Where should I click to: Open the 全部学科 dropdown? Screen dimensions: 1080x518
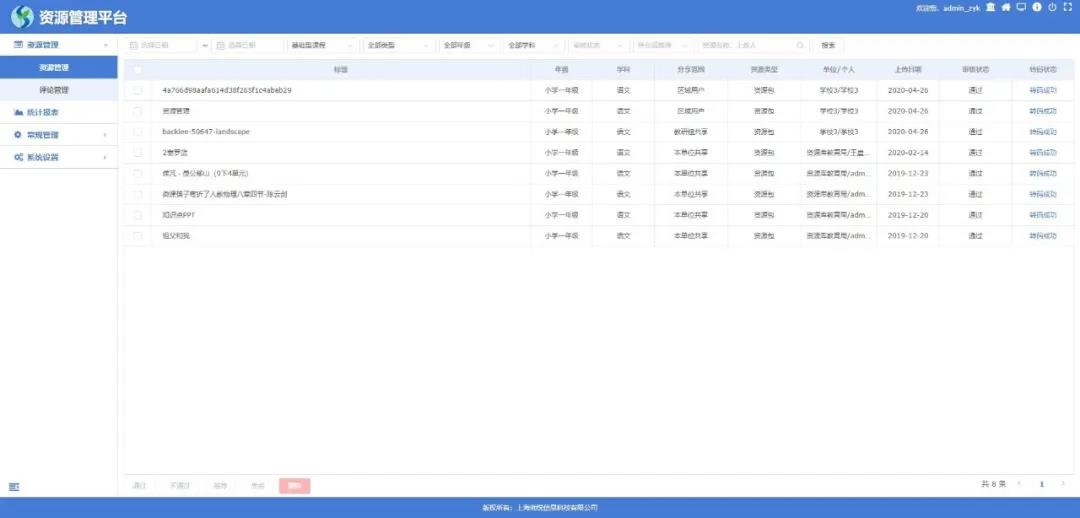[534, 45]
